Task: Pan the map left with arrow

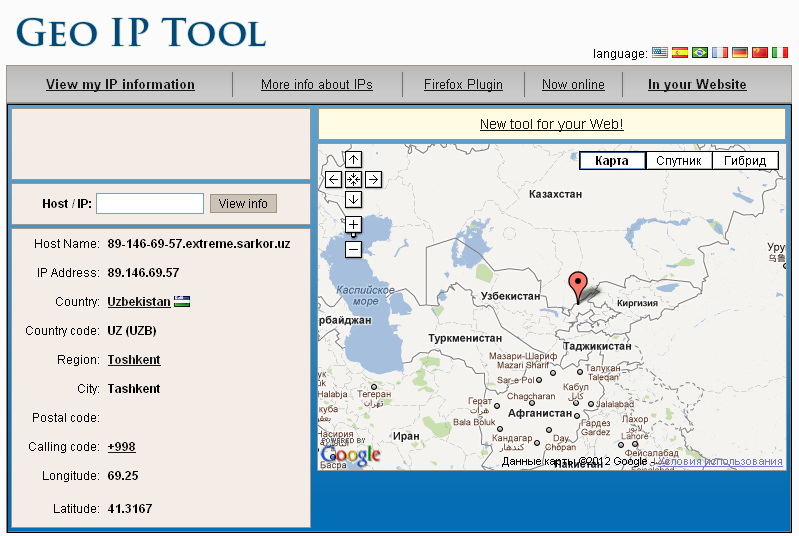Action: pyautogui.click(x=333, y=179)
